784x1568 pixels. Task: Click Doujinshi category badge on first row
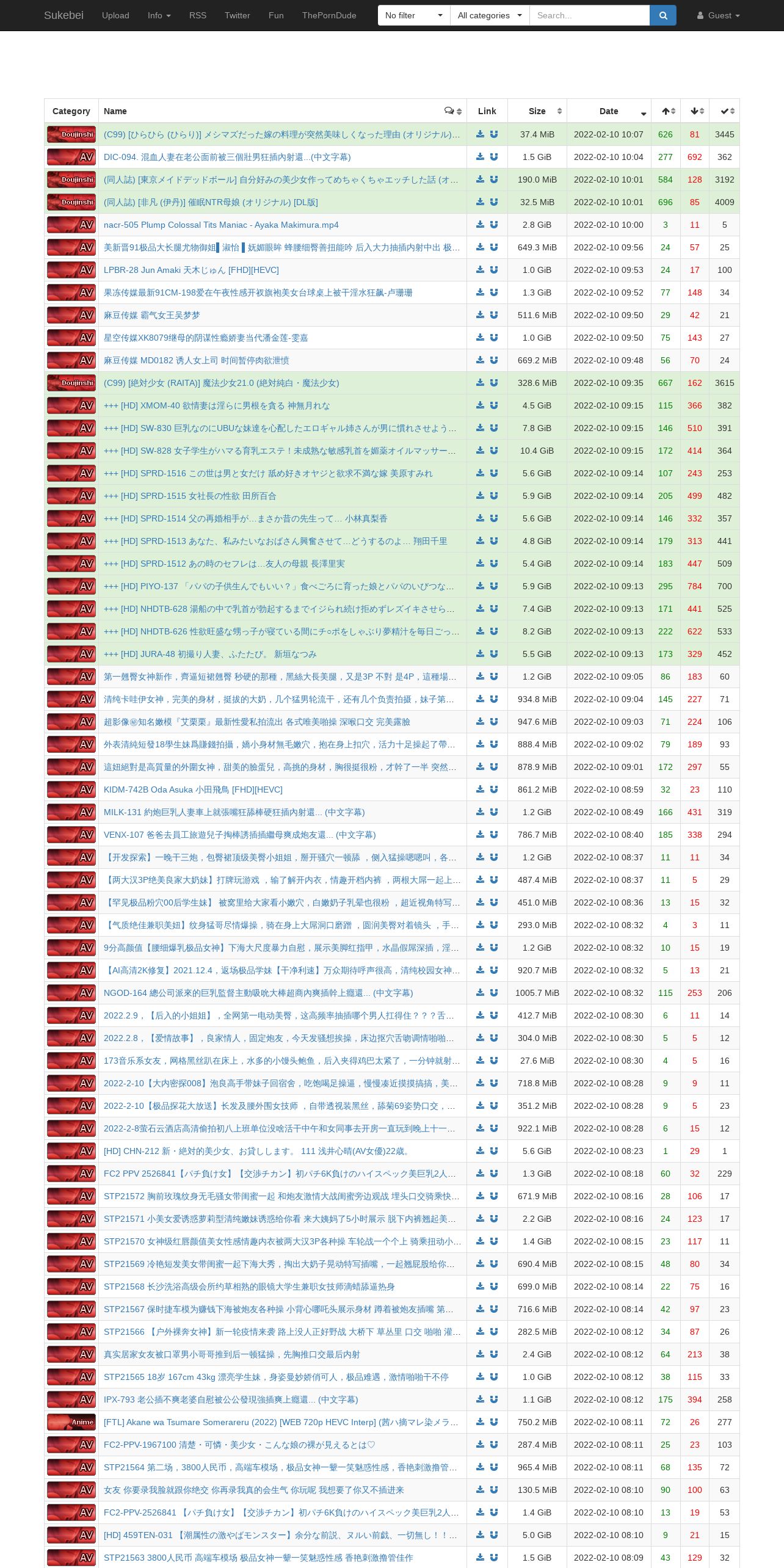71,134
